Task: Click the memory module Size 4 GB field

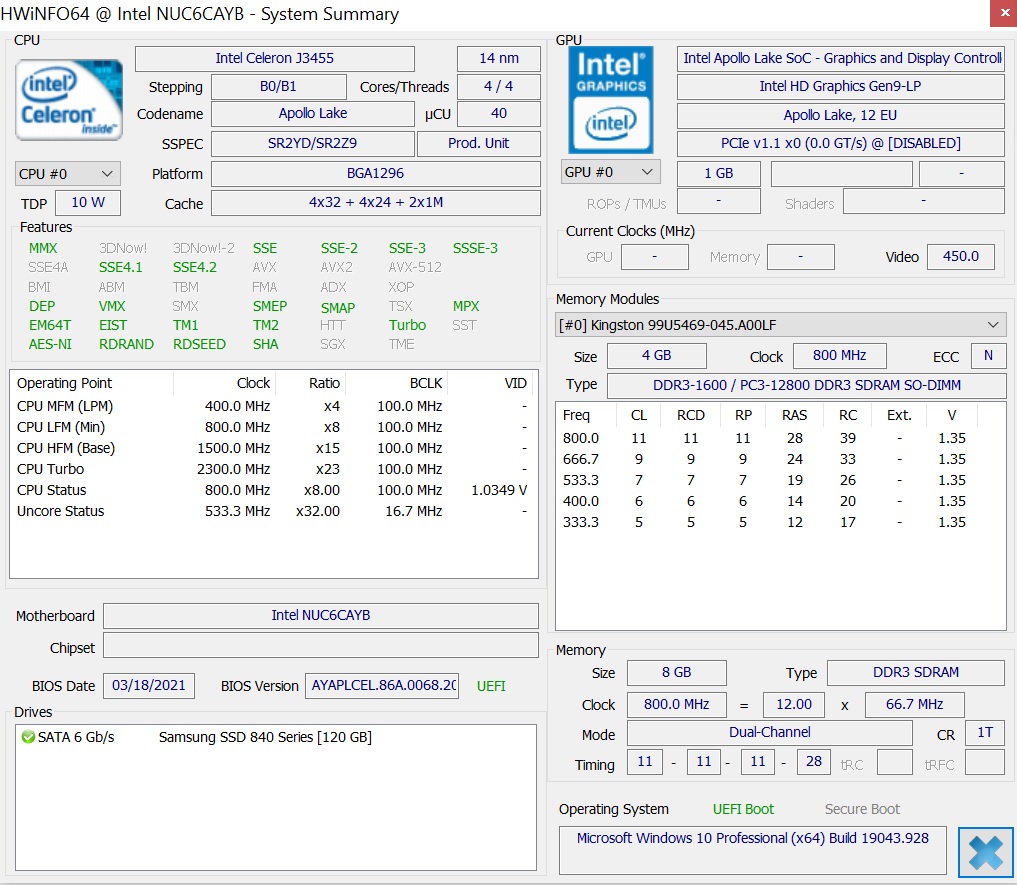Action: [656, 356]
